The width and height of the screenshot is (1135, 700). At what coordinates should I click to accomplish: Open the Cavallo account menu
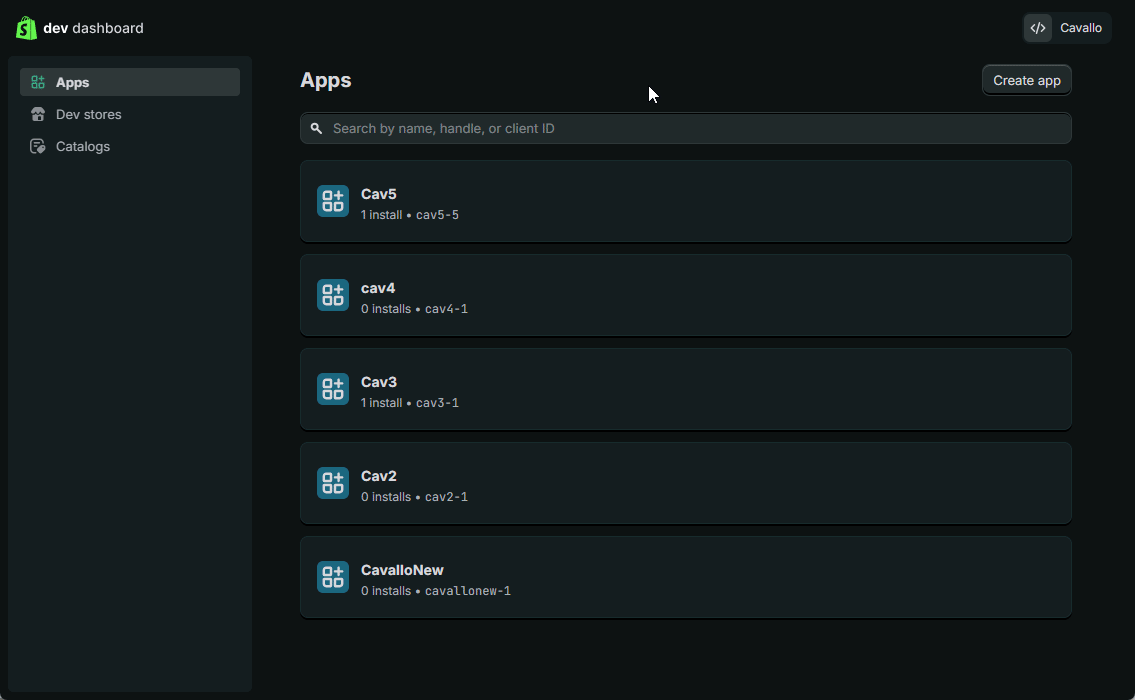click(x=1080, y=28)
